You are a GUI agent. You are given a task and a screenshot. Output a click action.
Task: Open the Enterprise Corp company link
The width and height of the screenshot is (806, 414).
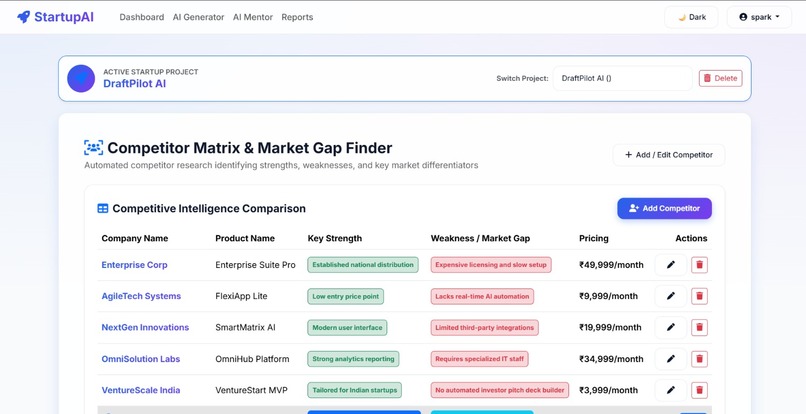point(134,265)
